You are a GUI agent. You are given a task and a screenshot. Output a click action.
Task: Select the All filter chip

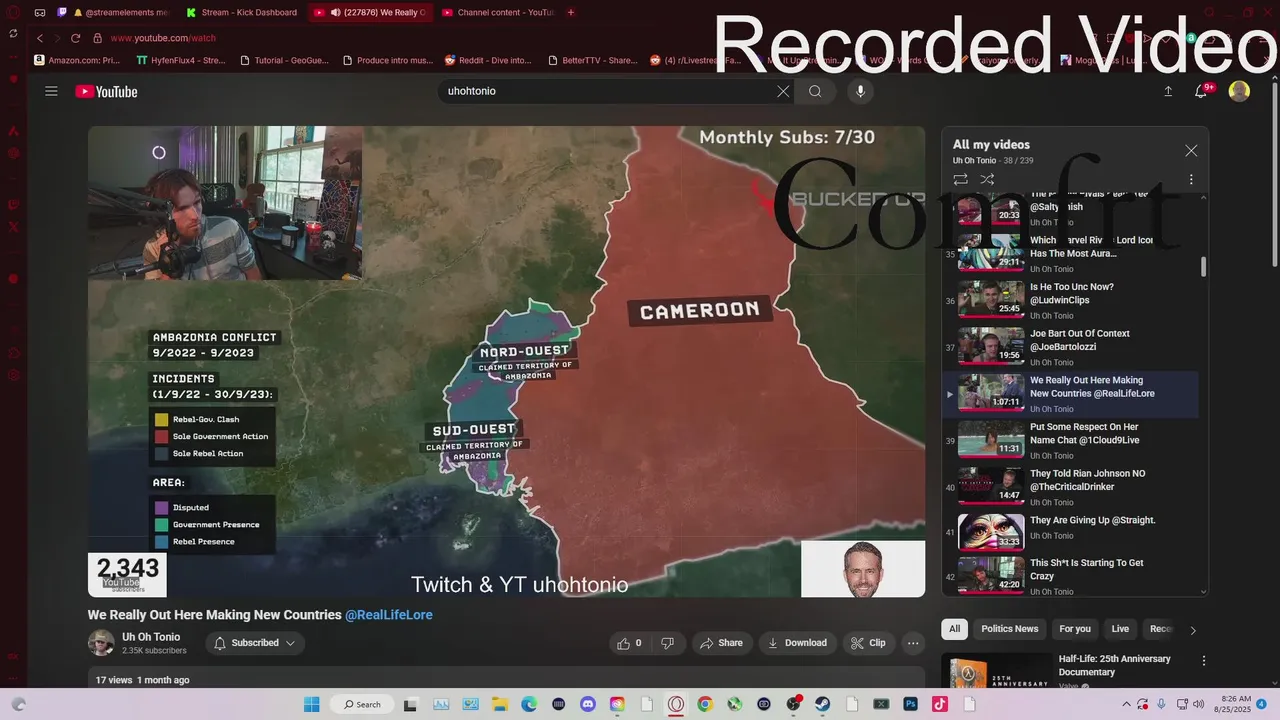point(954,629)
